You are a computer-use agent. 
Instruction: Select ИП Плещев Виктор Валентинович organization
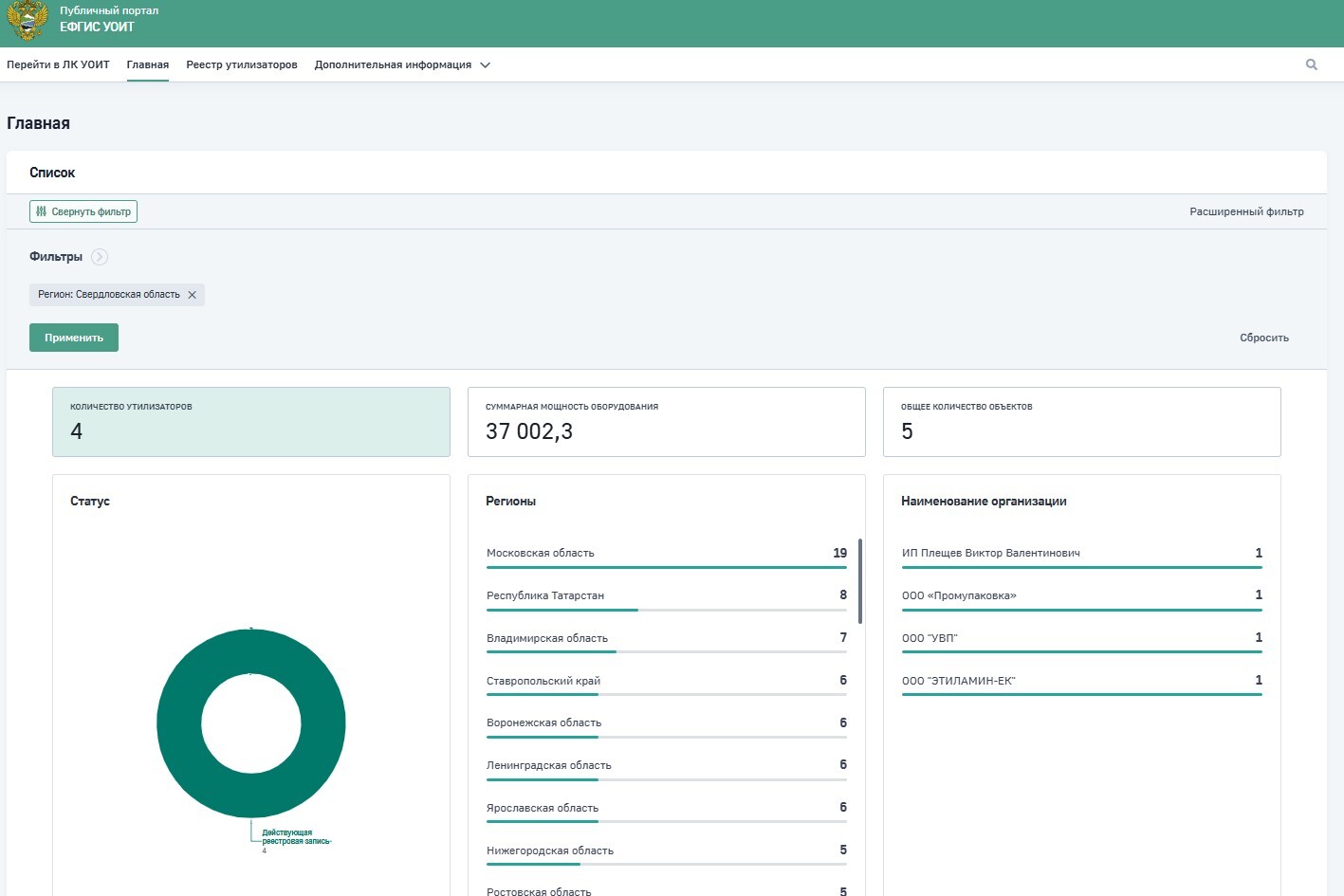(x=1082, y=555)
